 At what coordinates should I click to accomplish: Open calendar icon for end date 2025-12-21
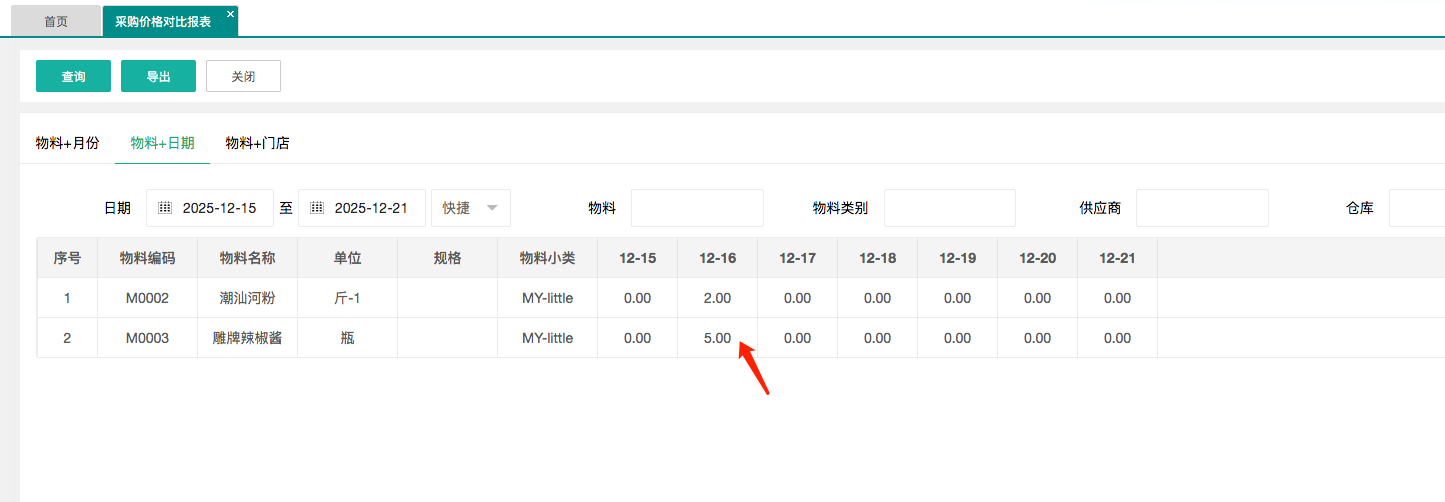(317, 208)
